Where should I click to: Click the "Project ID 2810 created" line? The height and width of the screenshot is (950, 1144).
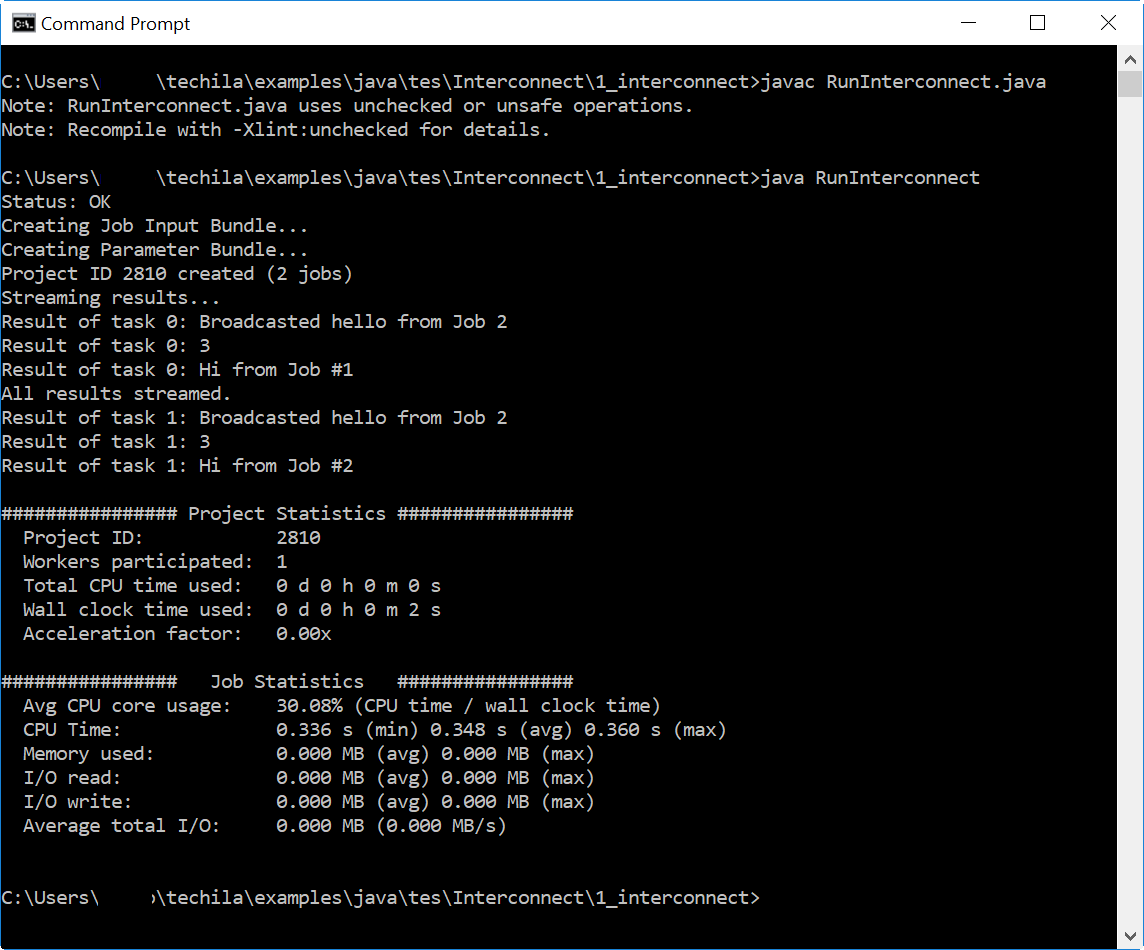(177, 274)
